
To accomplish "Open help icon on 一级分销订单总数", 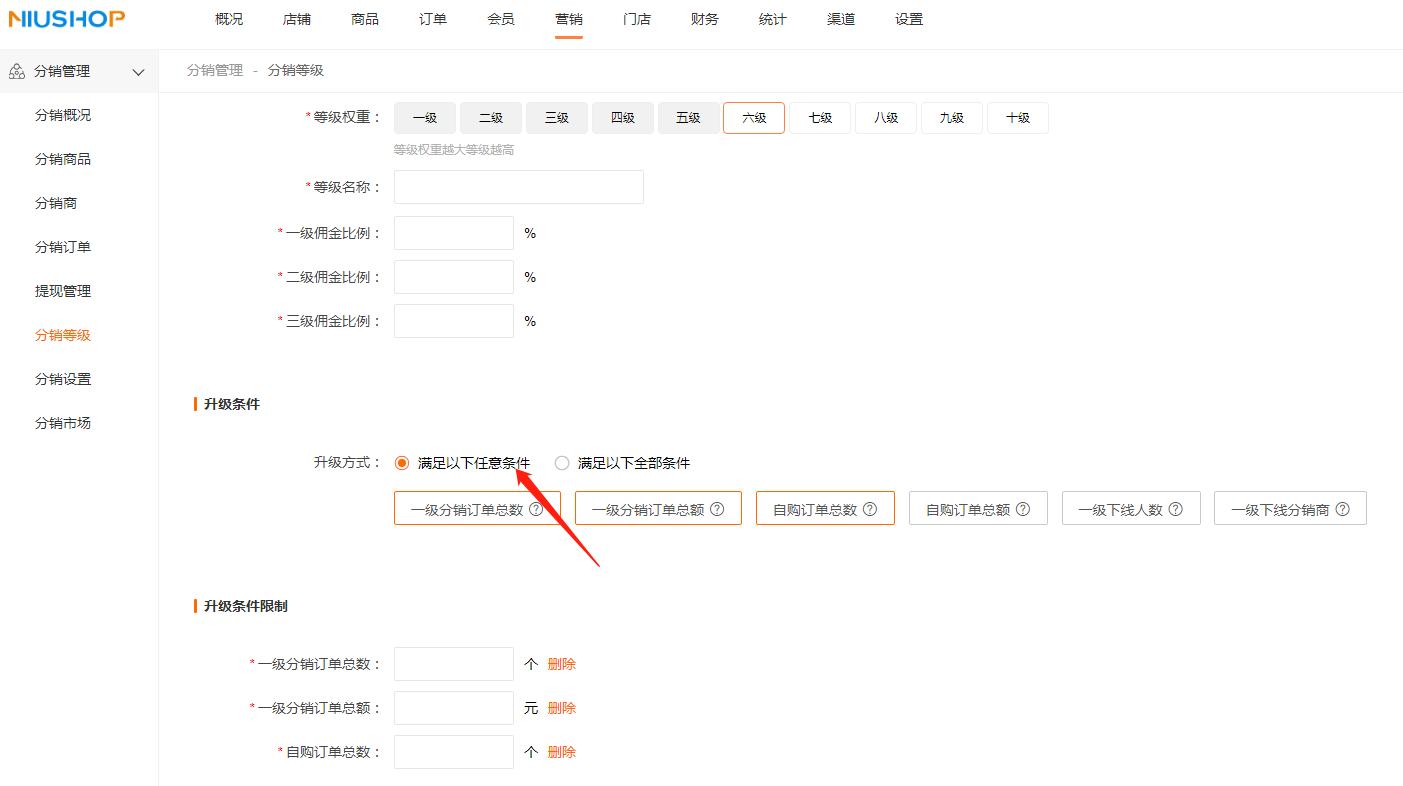I will coord(538,508).
